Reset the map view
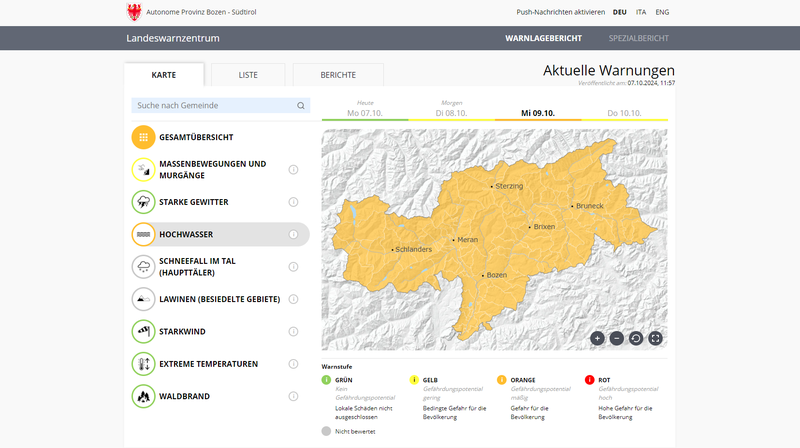This screenshot has height=448, width=800. 636,338
